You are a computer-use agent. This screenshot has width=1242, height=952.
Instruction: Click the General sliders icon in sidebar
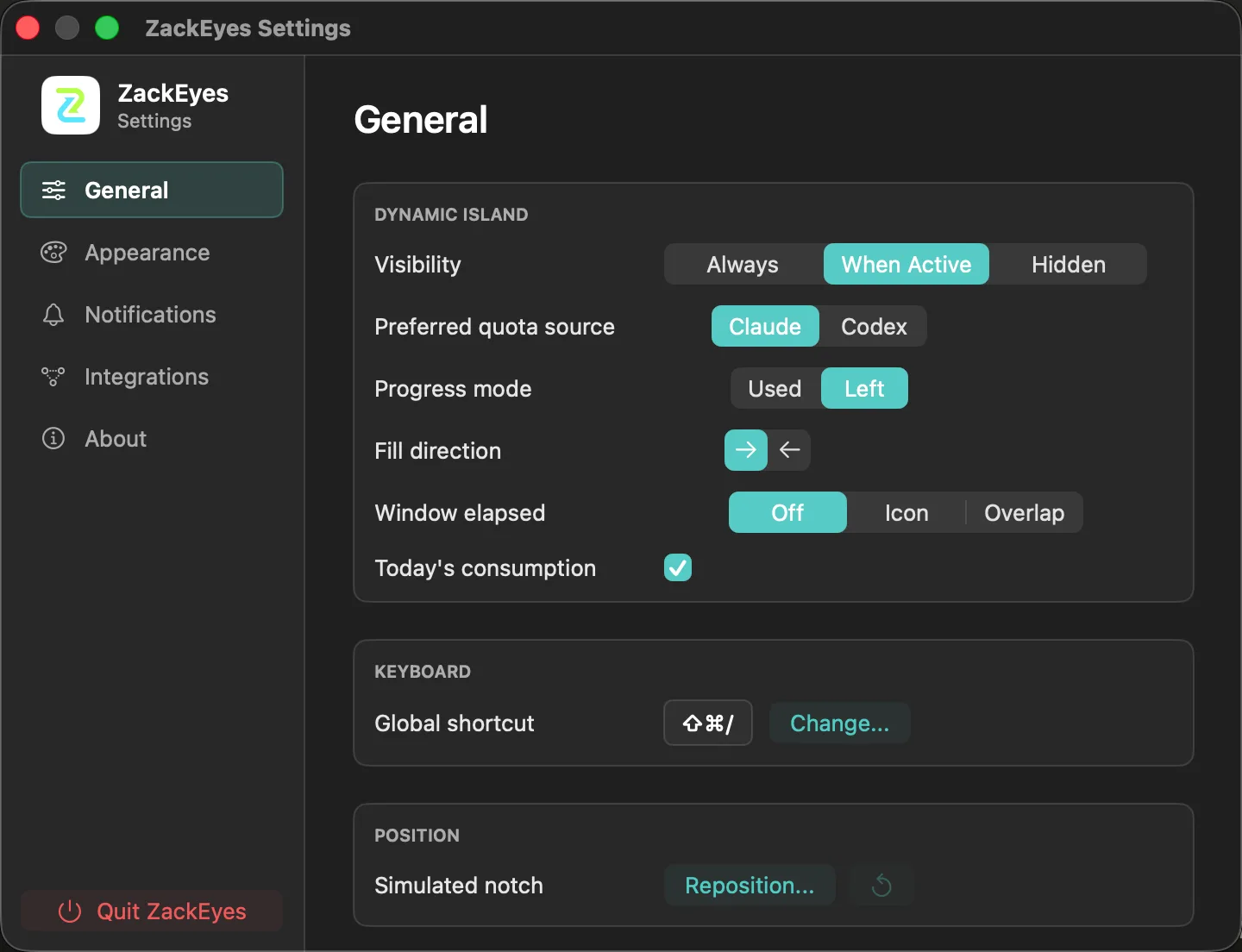click(x=53, y=191)
